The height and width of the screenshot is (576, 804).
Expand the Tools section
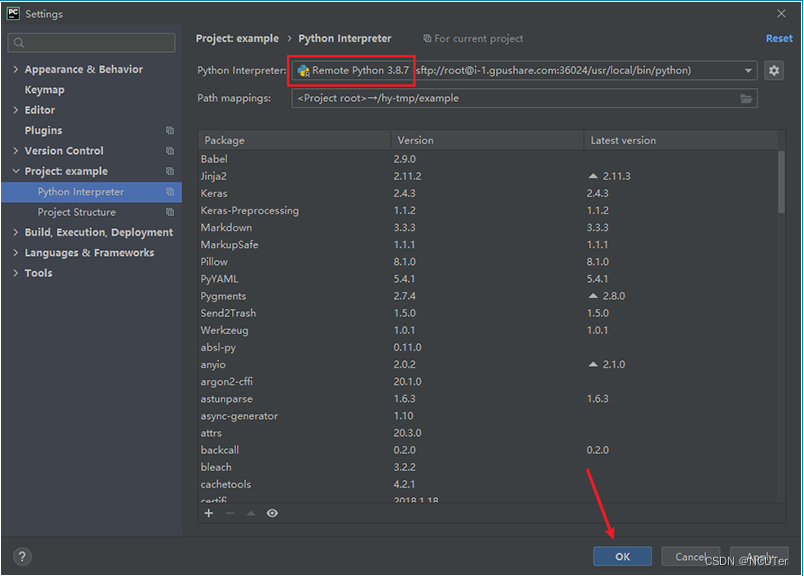(14, 273)
